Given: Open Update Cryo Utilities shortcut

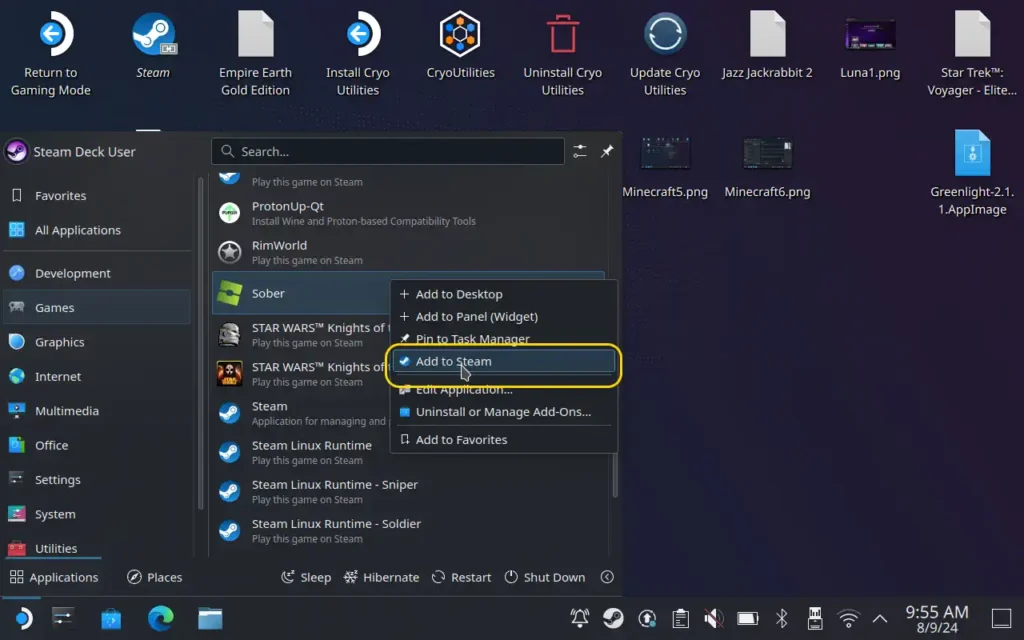Looking at the screenshot, I should click(x=665, y=54).
